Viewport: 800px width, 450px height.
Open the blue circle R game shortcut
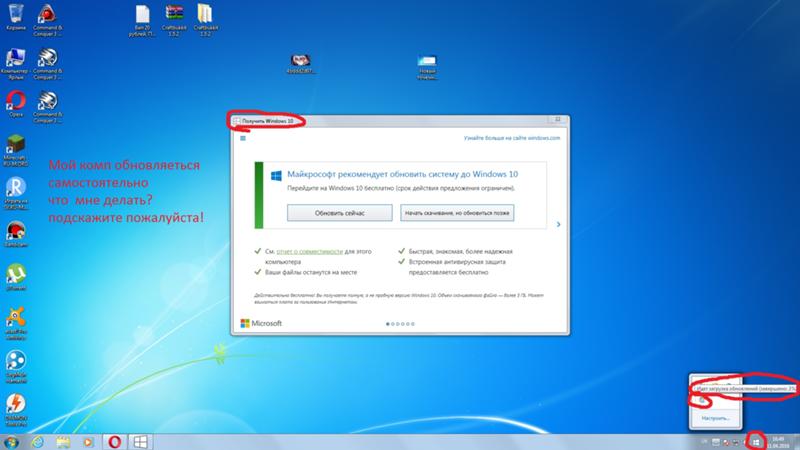coord(16,194)
